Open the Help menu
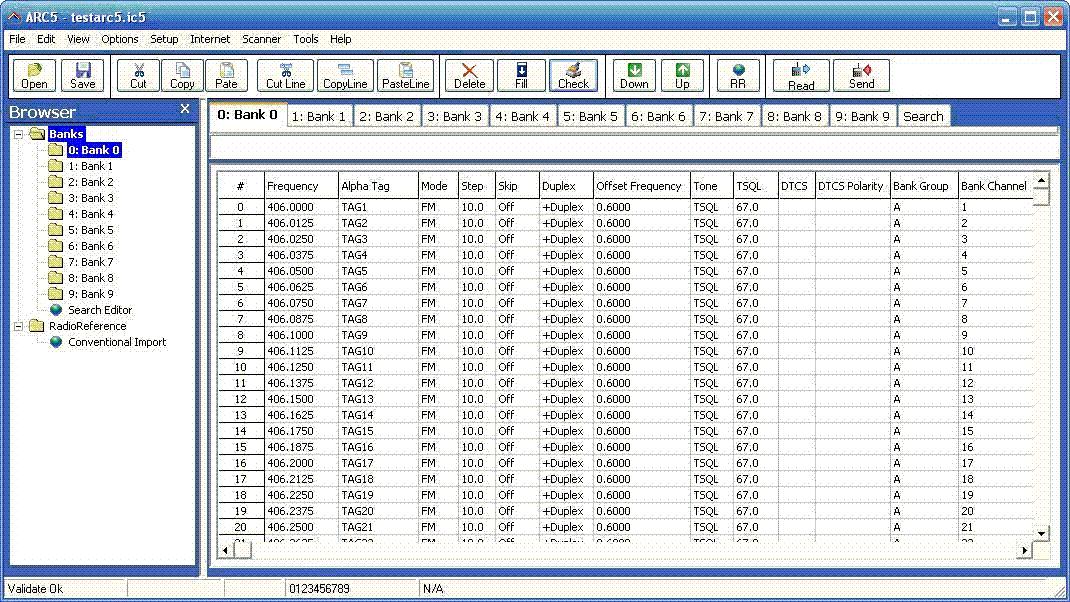The height and width of the screenshot is (602, 1070). pos(341,40)
